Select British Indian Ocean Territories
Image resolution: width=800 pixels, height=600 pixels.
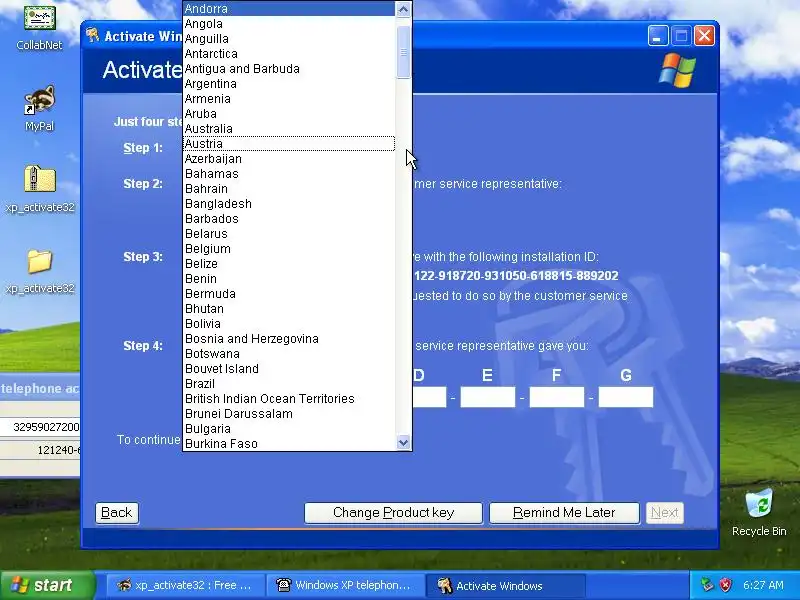[x=289, y=398]
